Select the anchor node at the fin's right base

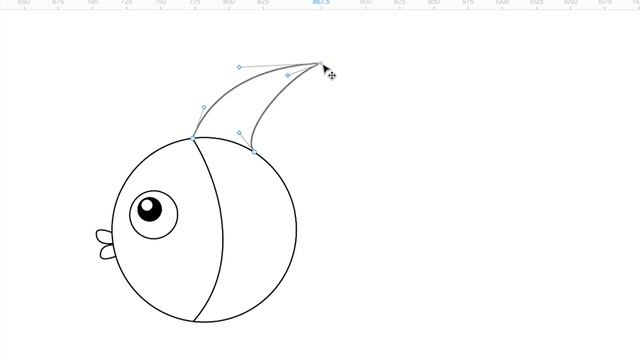click(x=254, y=152)
